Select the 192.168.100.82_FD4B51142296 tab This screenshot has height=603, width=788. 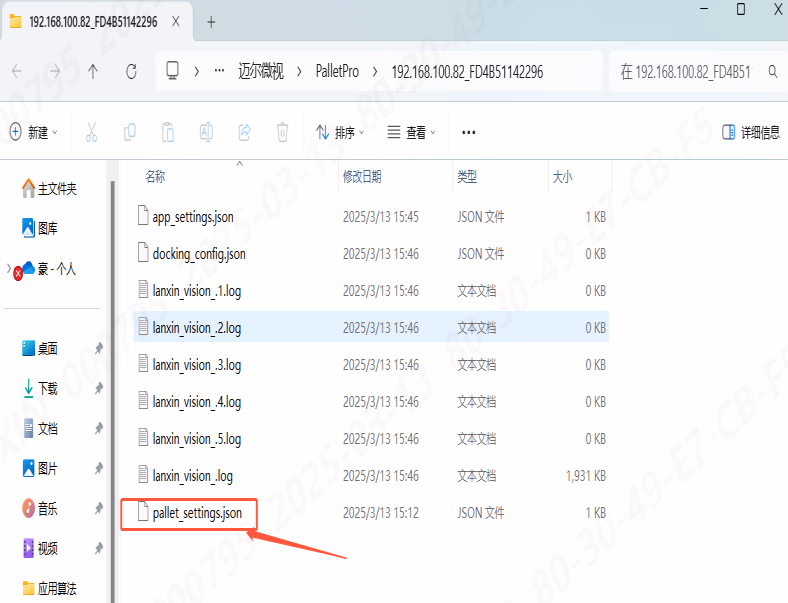point(96,22)
